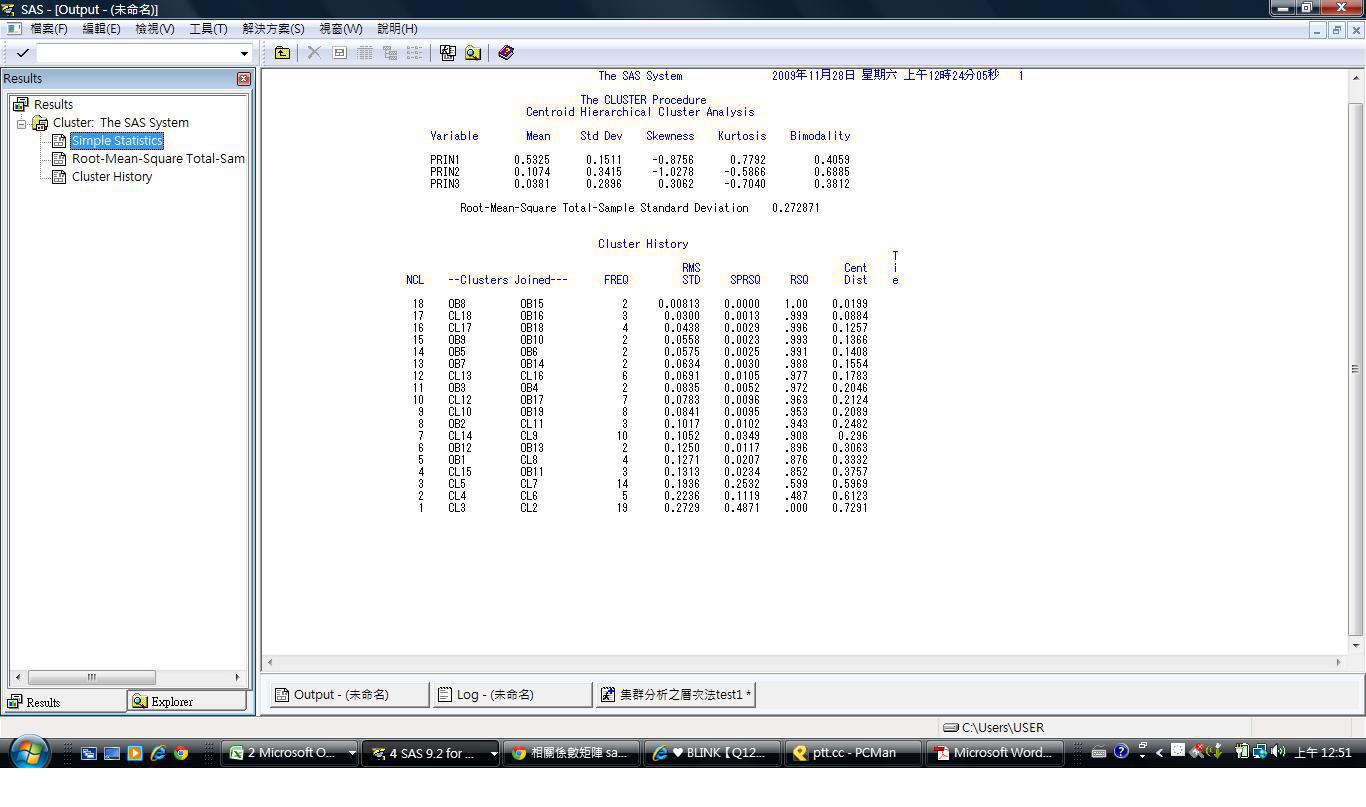
Task: Click the properties toolbar icon beside delete
Action: click(340, 53)
